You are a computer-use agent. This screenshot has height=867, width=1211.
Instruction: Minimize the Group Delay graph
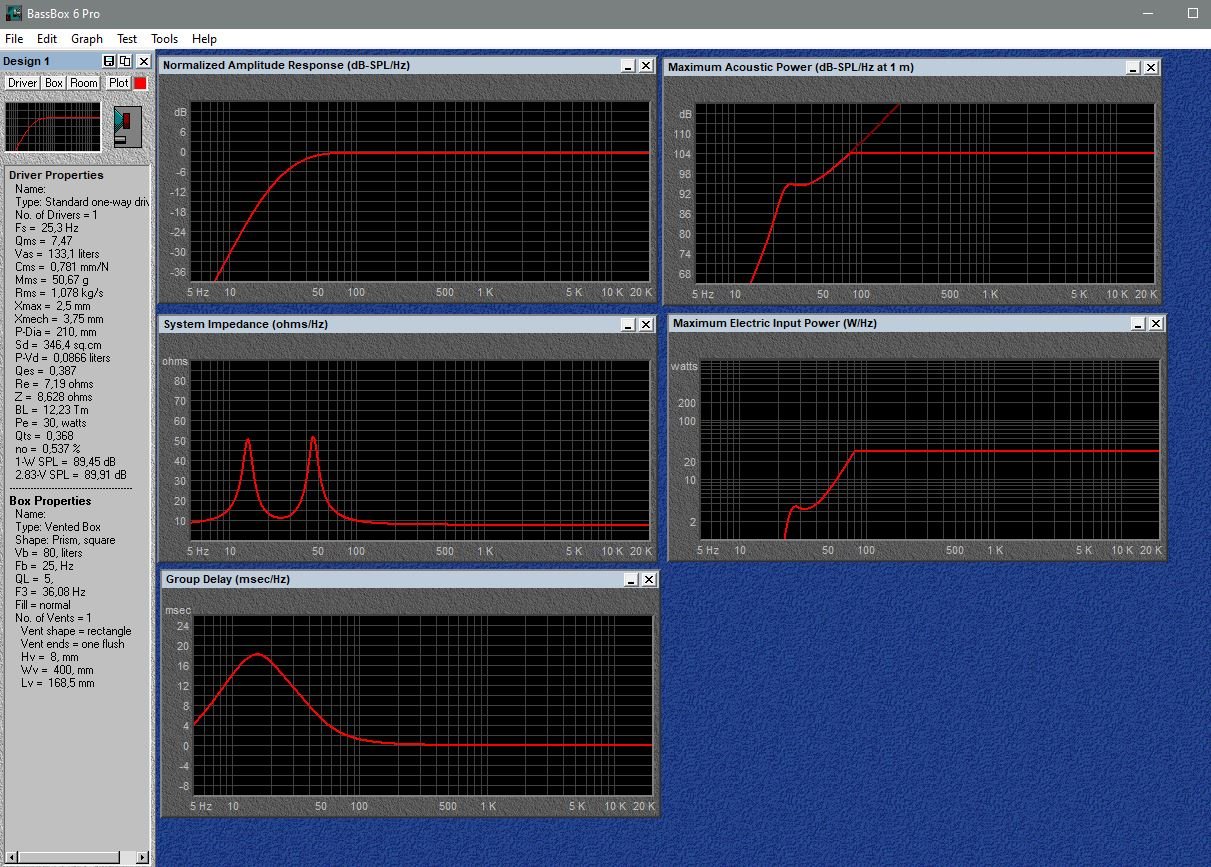click(631, 580)
